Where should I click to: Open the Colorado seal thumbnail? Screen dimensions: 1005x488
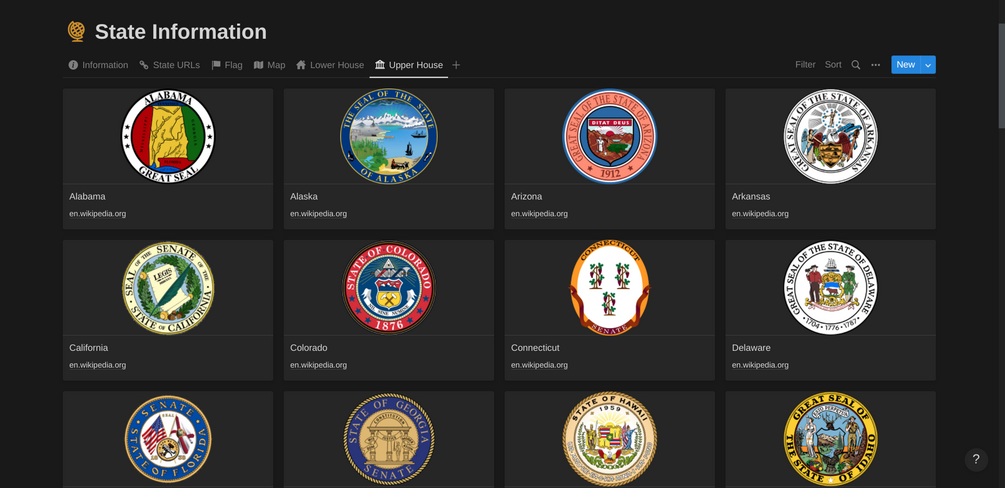coord(389,287)
